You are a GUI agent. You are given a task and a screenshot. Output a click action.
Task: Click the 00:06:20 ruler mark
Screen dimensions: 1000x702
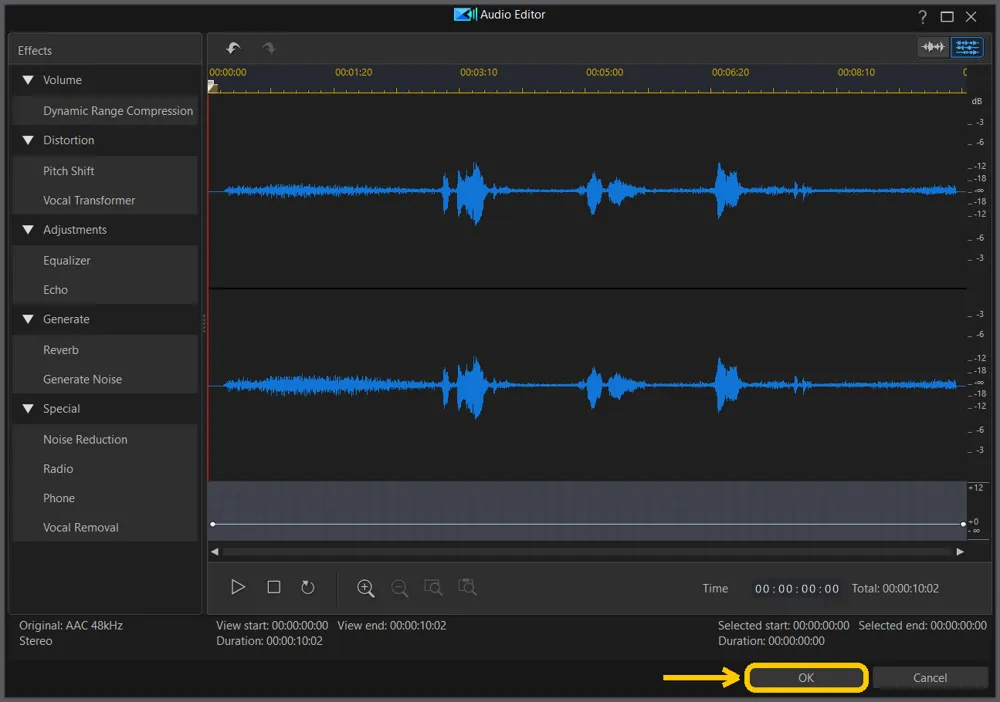click(x=730, y=72)
